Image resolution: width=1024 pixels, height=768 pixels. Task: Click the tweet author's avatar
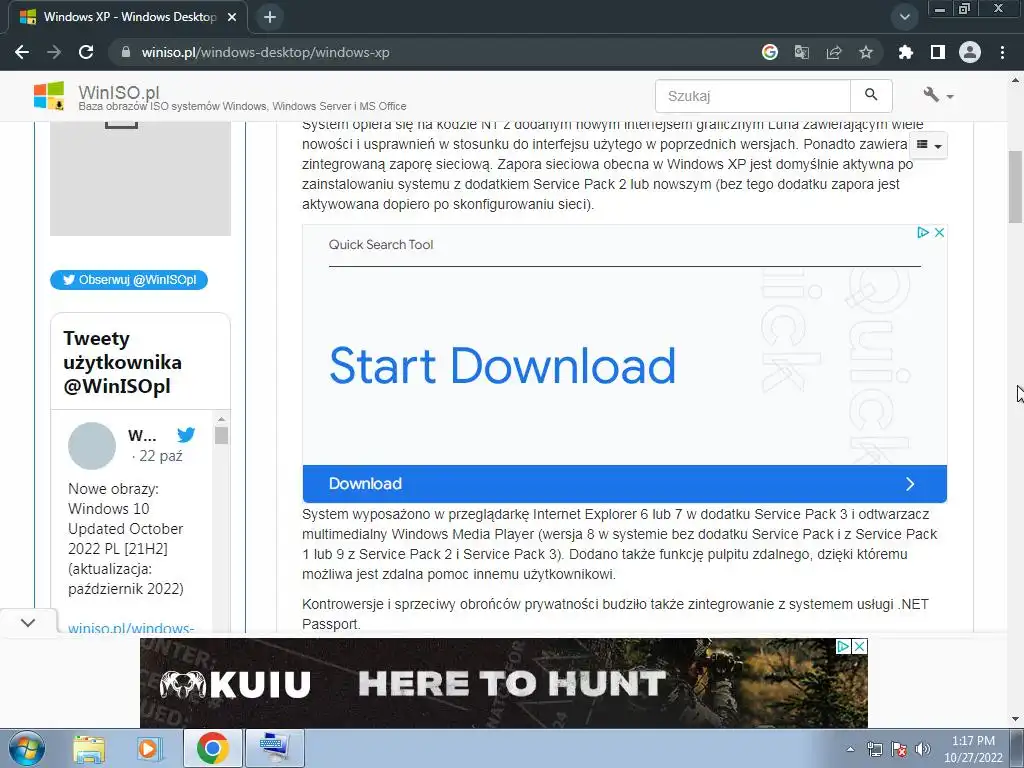pyautogui.click(x=92, y=445)
